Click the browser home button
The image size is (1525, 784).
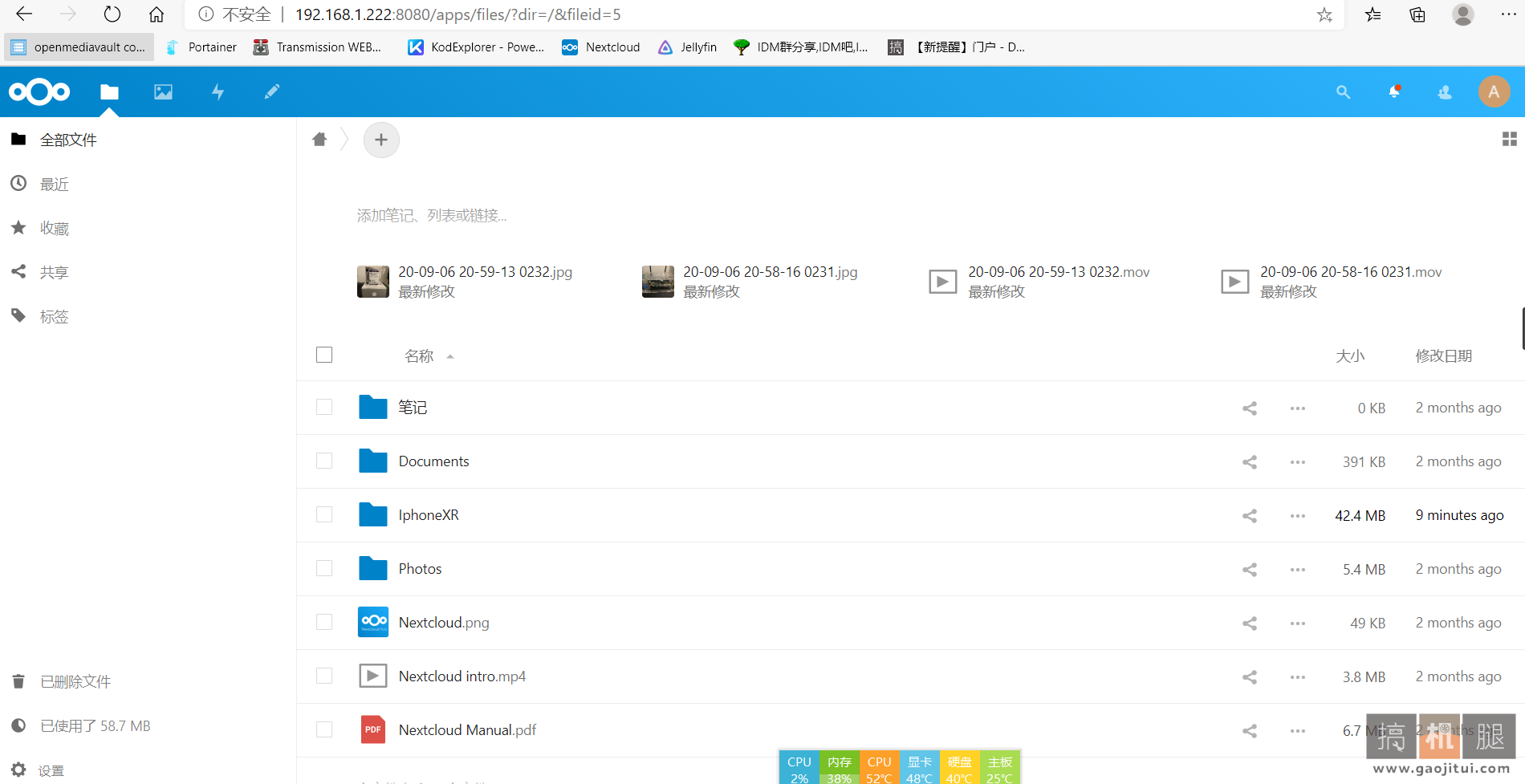tap(157, 14)
